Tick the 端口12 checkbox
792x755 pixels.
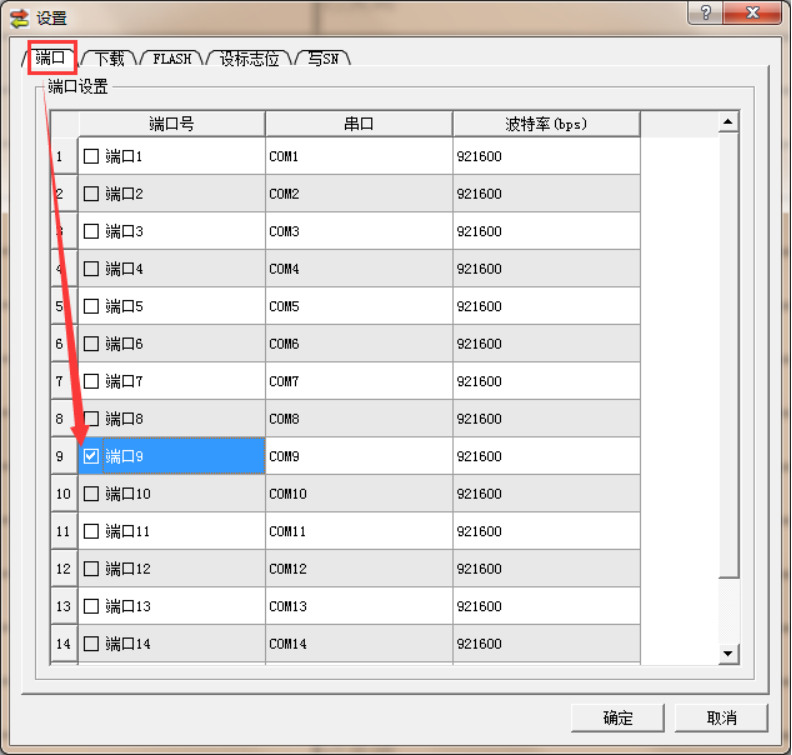click(x=92, y=569)
